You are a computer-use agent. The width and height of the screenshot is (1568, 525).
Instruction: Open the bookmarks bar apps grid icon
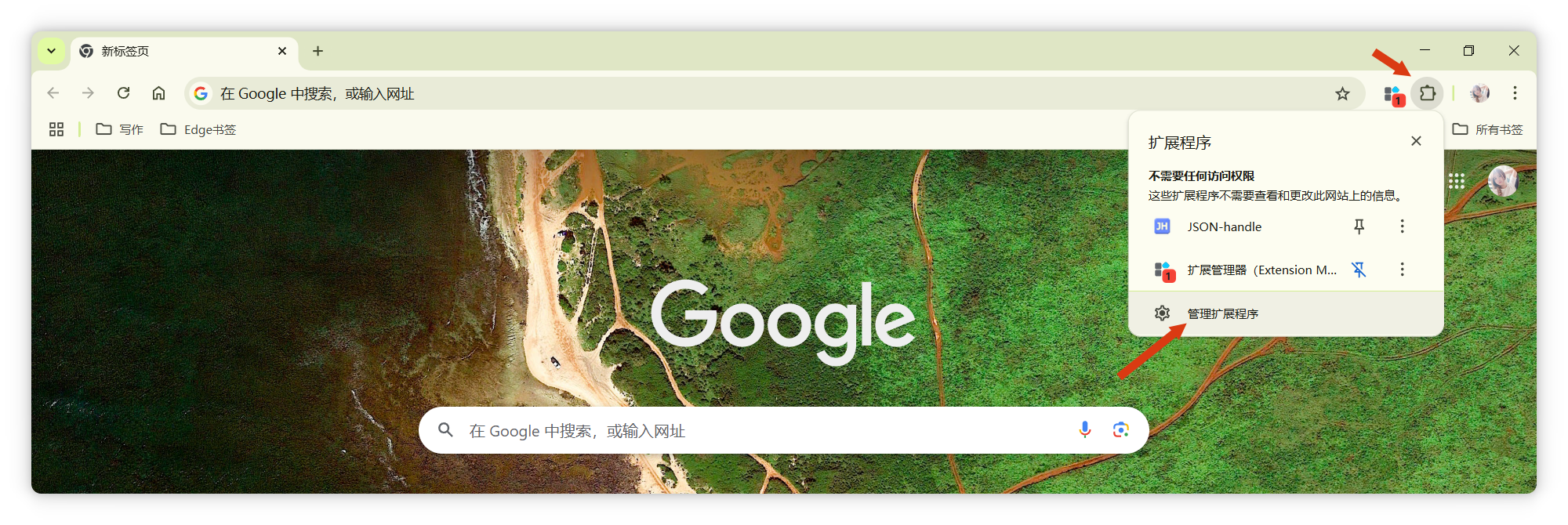(56, 129)
